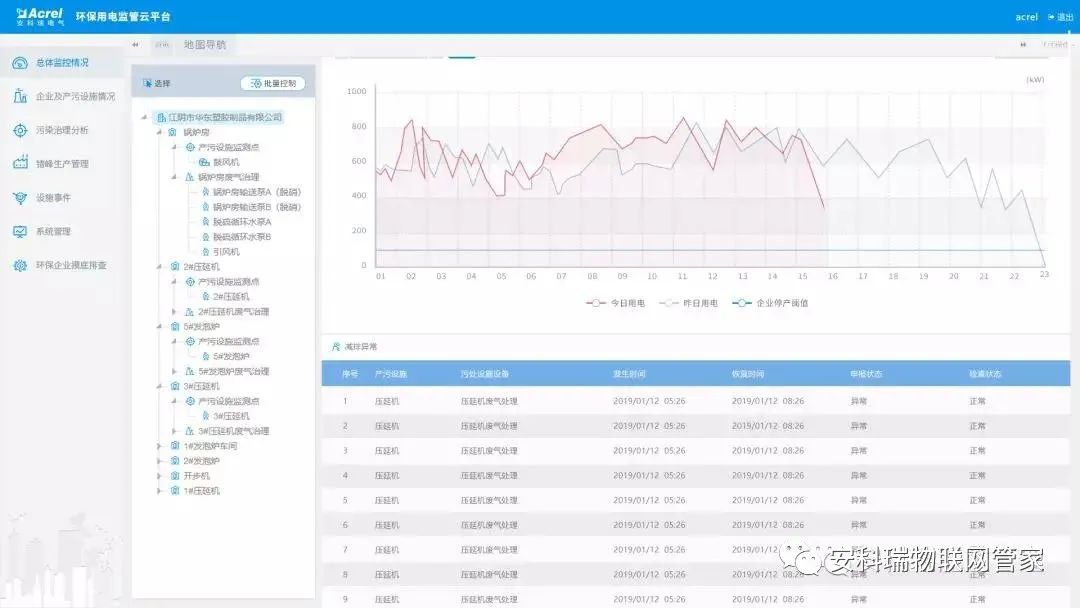Expand the 5#发泡炉废气治理 node arrow

point(174,372)
